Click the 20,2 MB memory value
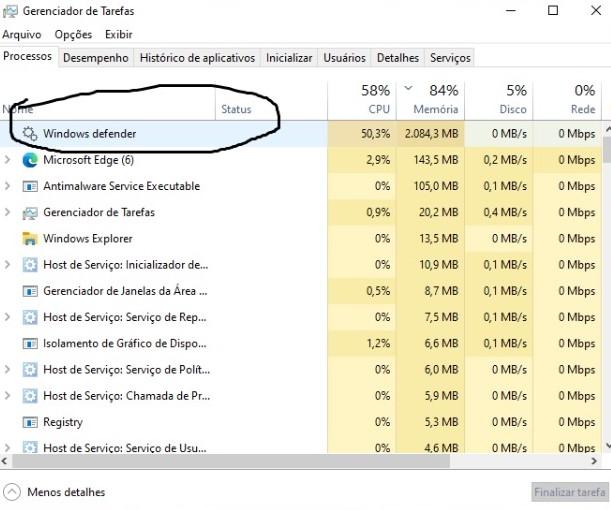611x510 pixels. tap(438, 212)
